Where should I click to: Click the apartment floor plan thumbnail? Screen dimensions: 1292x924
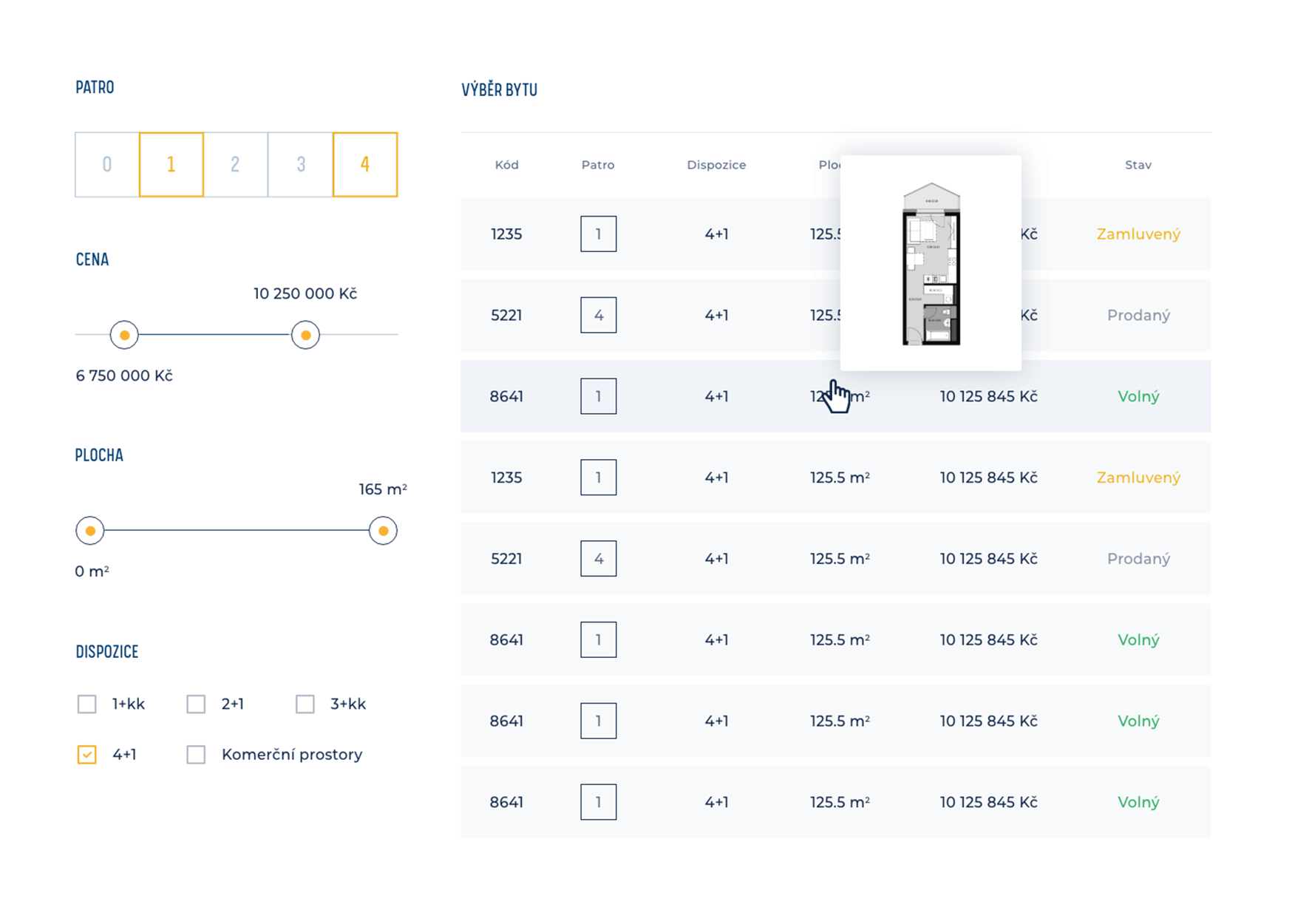click(931, 264)
